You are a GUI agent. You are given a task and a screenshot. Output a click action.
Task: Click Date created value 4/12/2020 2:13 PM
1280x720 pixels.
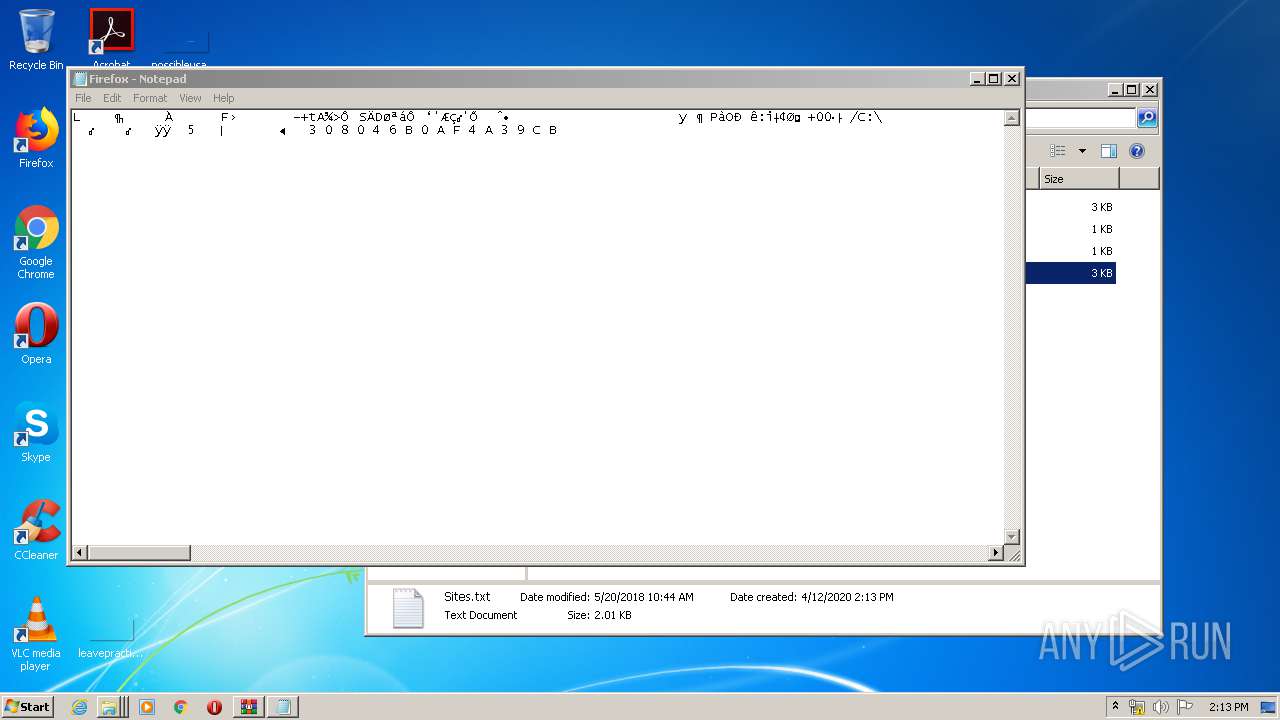tap(847, 597)
